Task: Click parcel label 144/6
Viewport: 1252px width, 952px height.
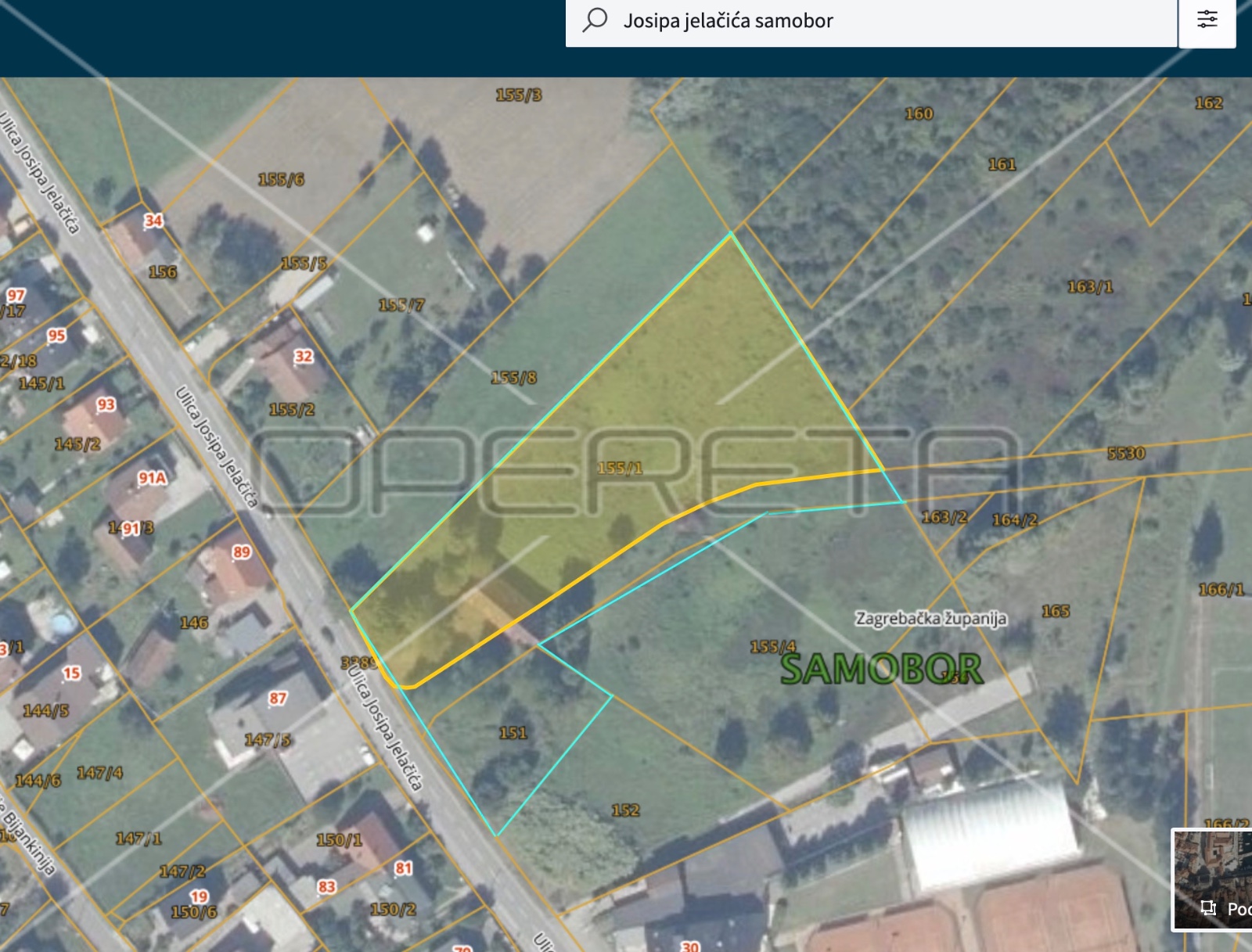Action: [38, 781]
